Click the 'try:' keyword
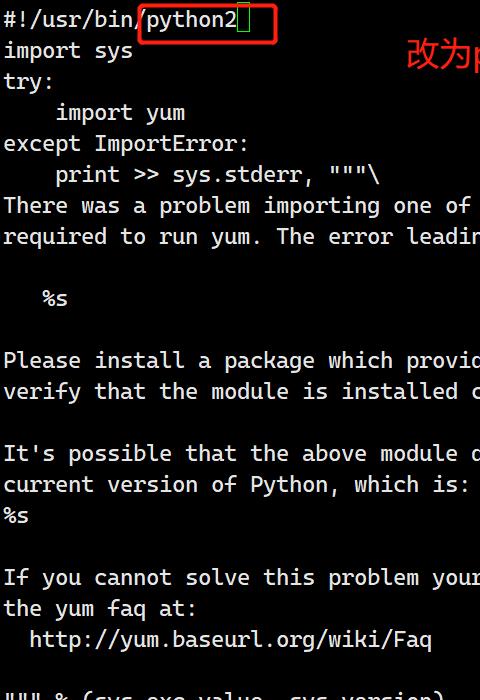Image resolution: width=480 pixels, height=700 pixels. tap(29, 82)
